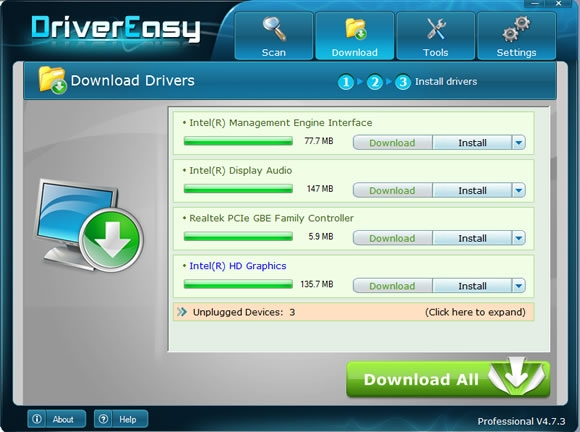Click the step 3 circle indicator
The height and width of the screenshot is (432, 580).
(403, 82)
